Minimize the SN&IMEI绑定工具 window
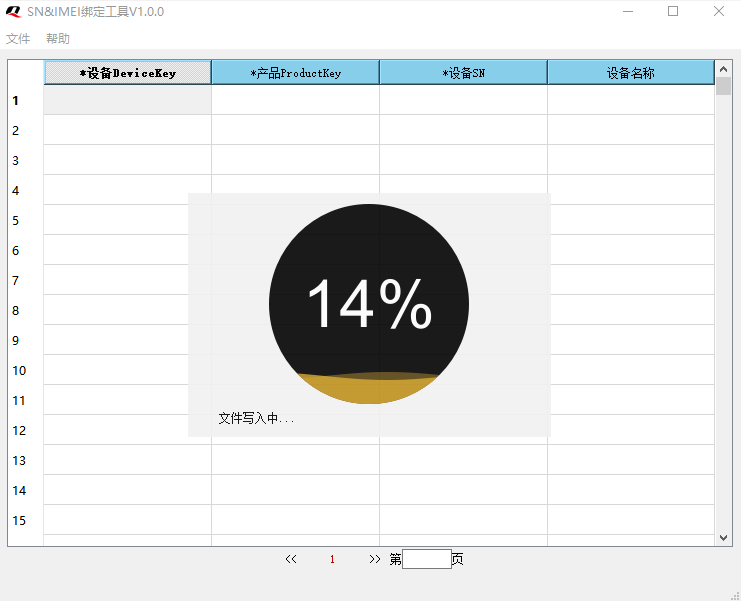This screenshot has height=601, width=741. (628, 11)
